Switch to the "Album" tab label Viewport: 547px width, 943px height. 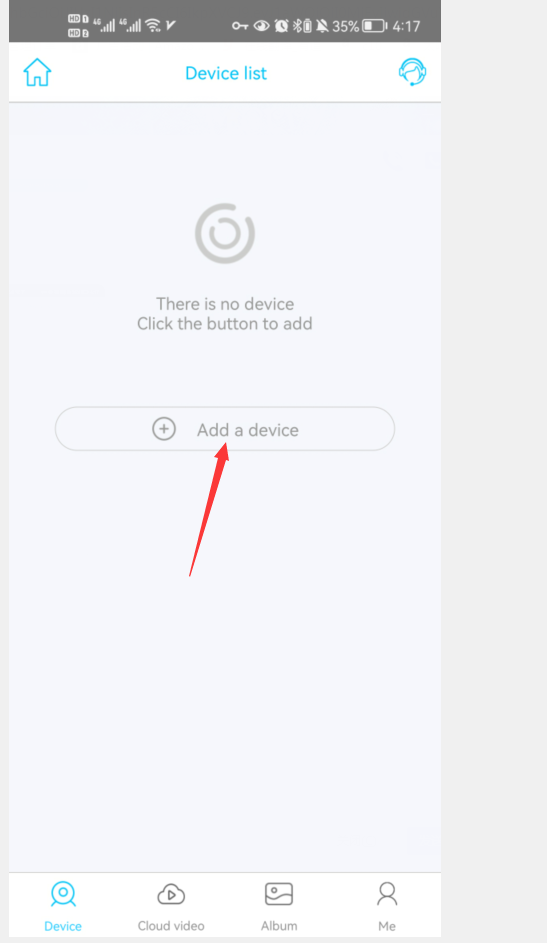point(279,926)
